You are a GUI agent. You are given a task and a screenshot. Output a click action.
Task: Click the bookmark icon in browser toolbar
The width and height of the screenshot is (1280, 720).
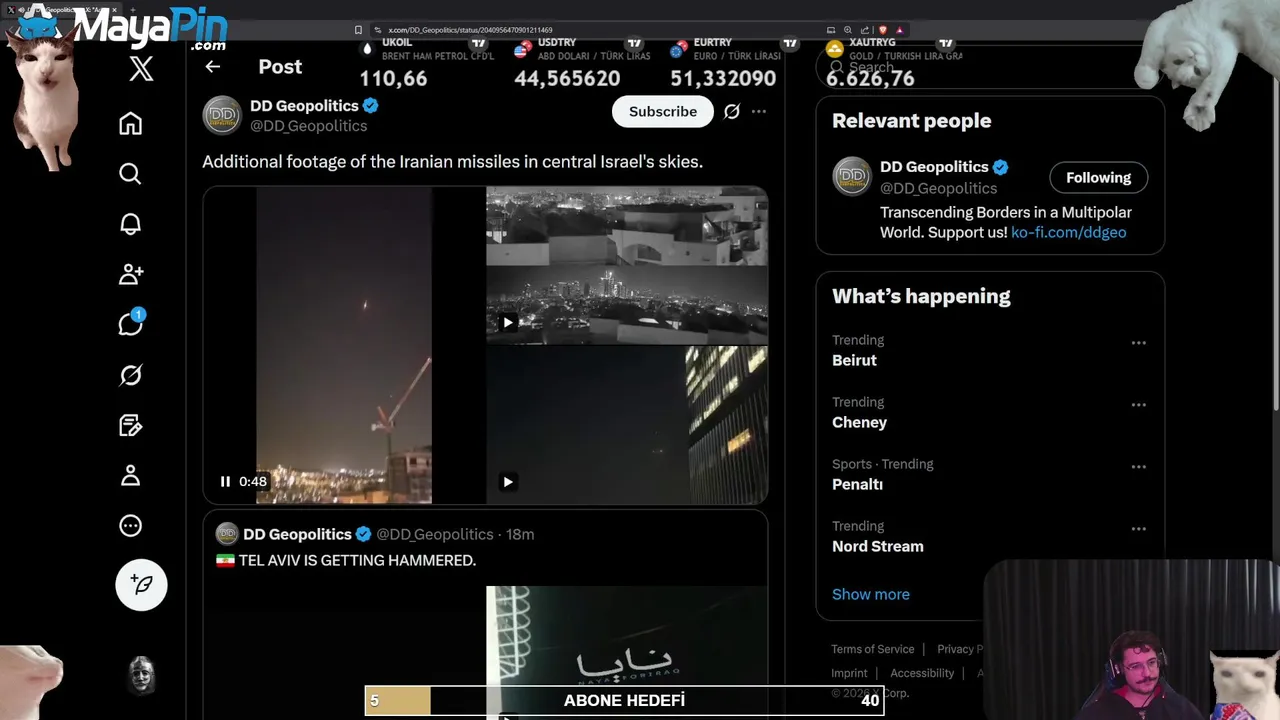pos(358,30)
